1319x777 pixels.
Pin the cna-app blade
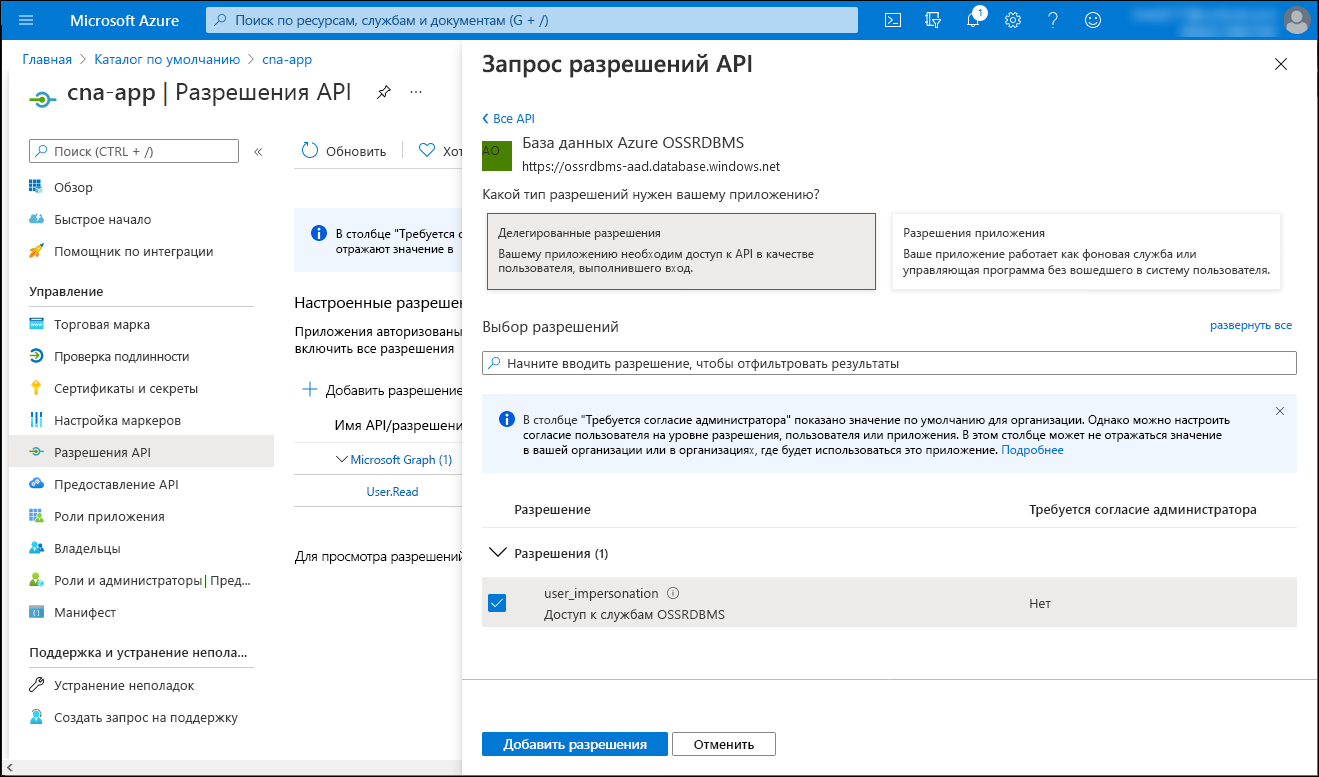pyautogui.click(x=383, y=92)
